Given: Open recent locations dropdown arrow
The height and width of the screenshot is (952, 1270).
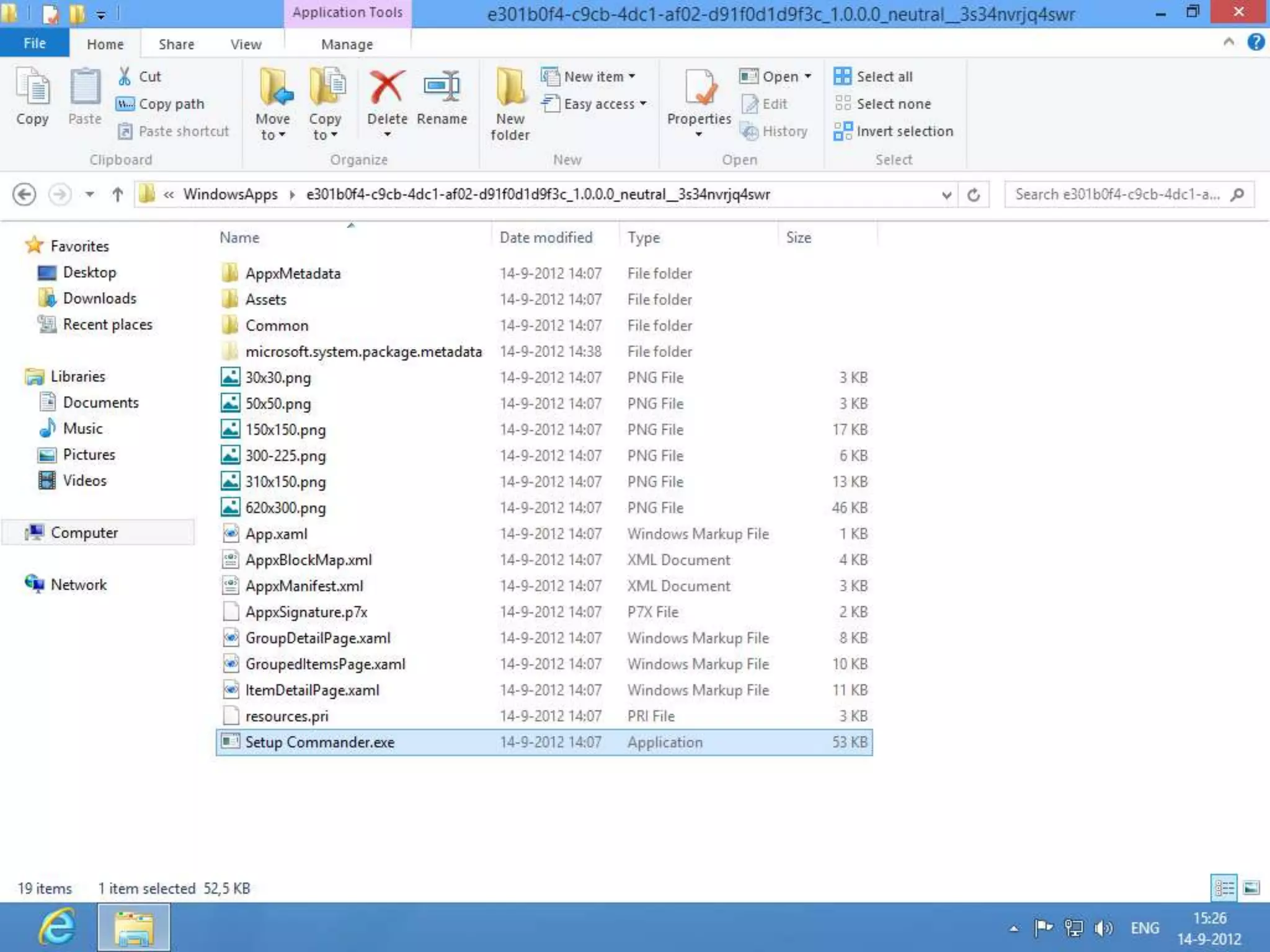Looking at the screenshot, I should pyautogui.click(x=90, y=195).
